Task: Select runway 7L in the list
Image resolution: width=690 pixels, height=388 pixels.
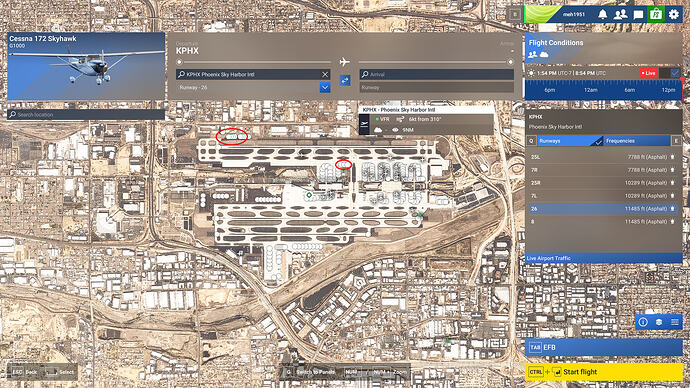Action: (x=603, y=196)
